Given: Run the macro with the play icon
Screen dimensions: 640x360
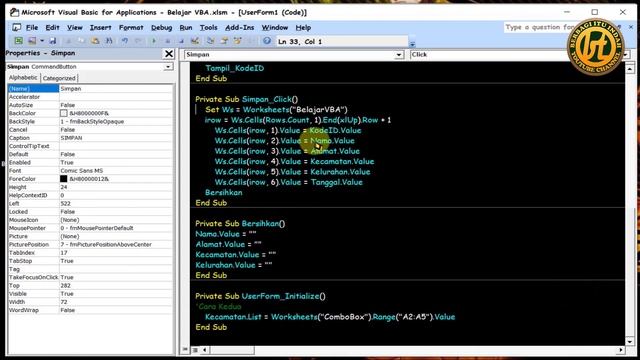Looking at the screenshot, I should pos(154,41).
